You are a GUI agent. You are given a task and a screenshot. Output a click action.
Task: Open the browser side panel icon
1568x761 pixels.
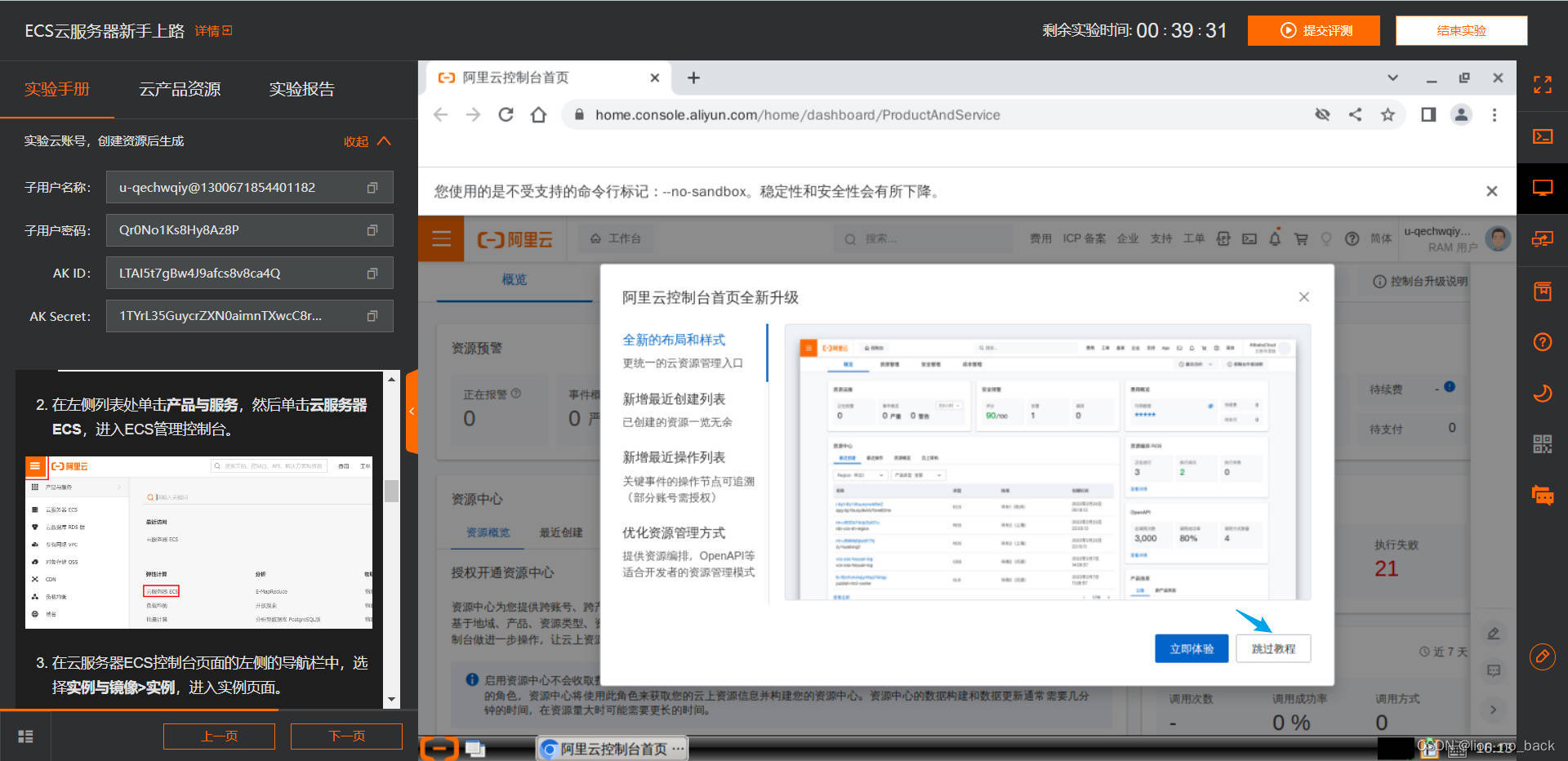(1428, 115)
